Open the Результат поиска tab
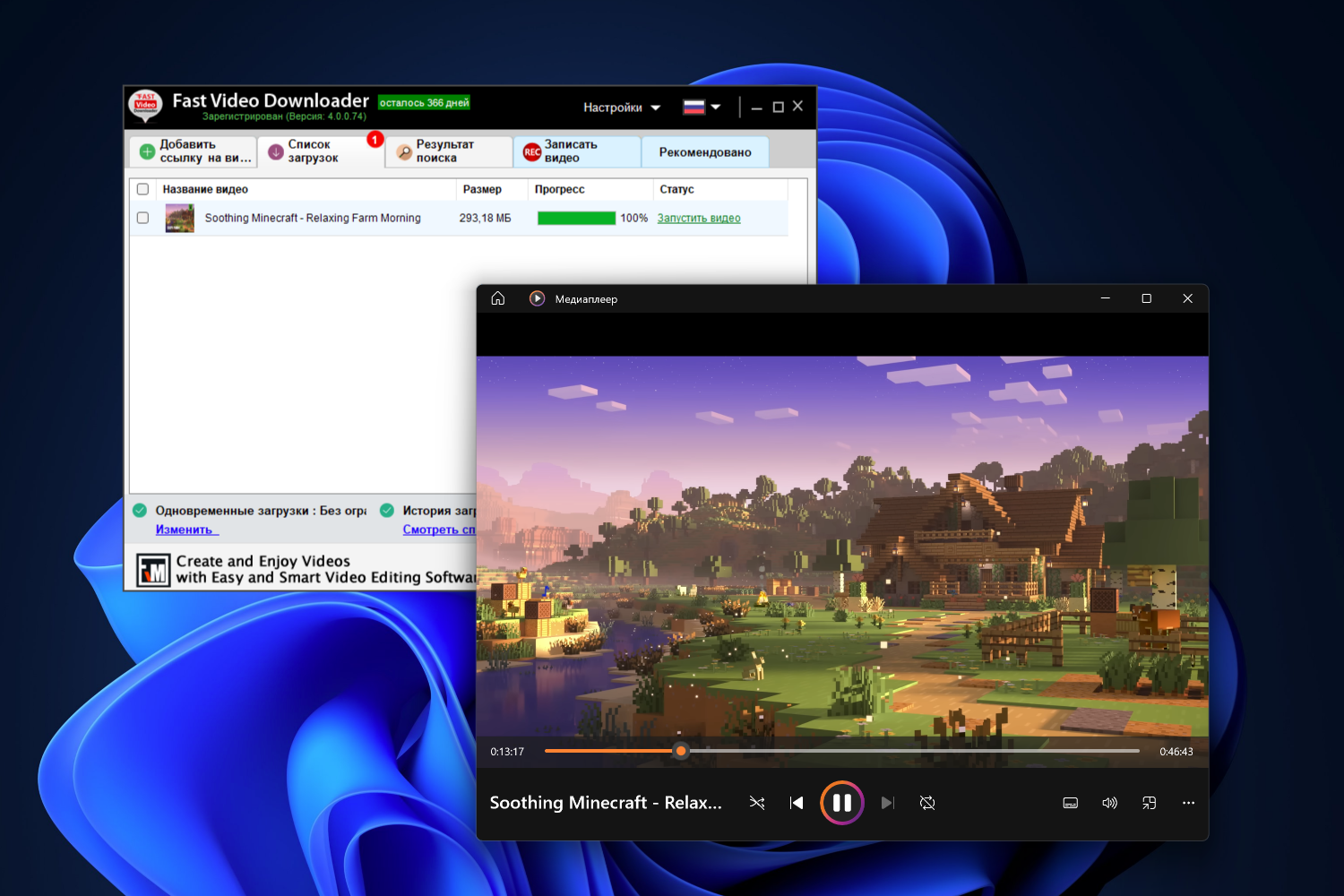This screenshot has width=1344, height=896. 449,151
